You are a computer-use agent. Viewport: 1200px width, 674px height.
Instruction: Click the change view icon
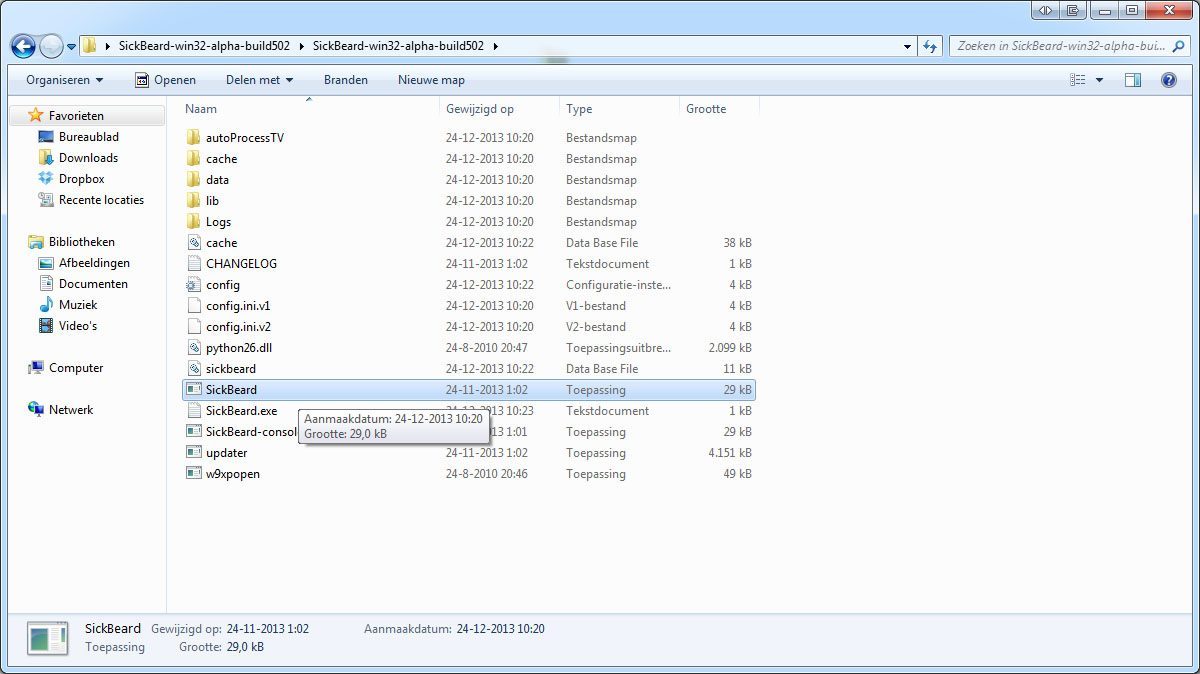(x=1078, y=80)
